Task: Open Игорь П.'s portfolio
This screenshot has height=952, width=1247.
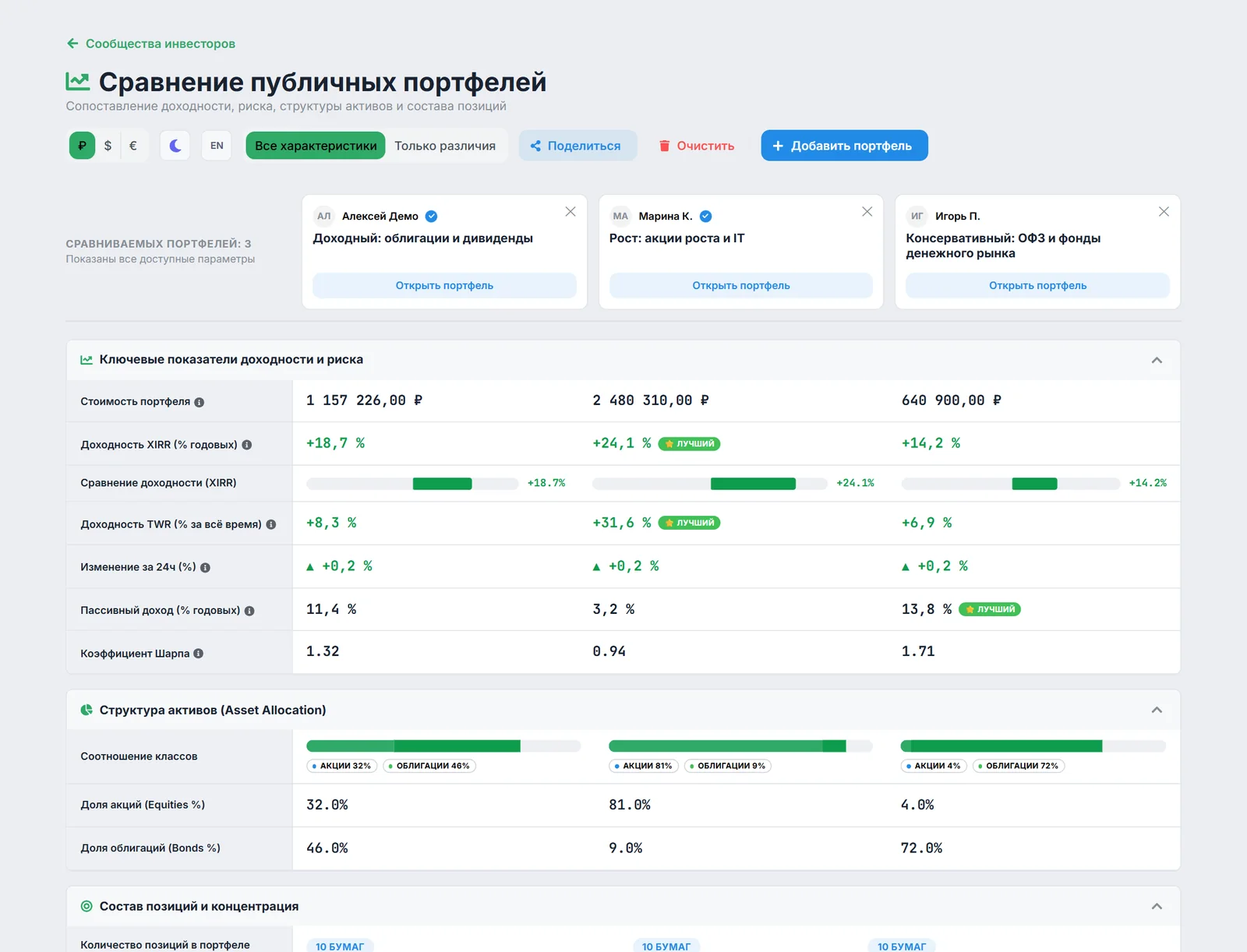Action: (x=1037, y=285)
